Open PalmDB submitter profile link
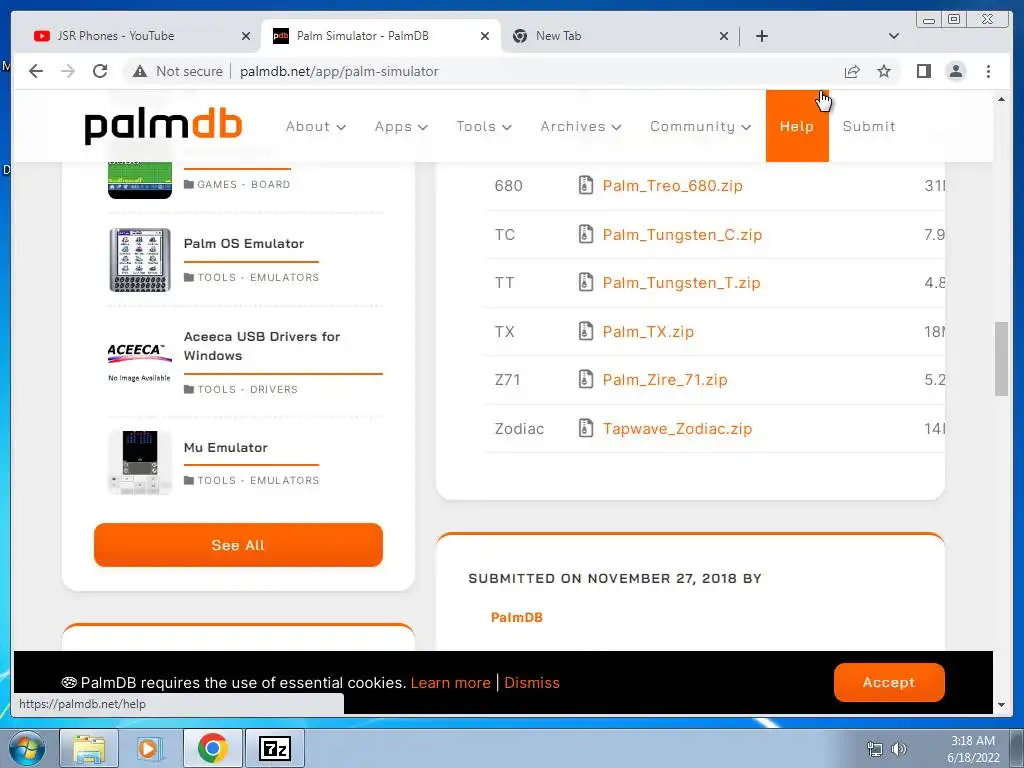The image size is (1024, 768). (x=517, y=617)
